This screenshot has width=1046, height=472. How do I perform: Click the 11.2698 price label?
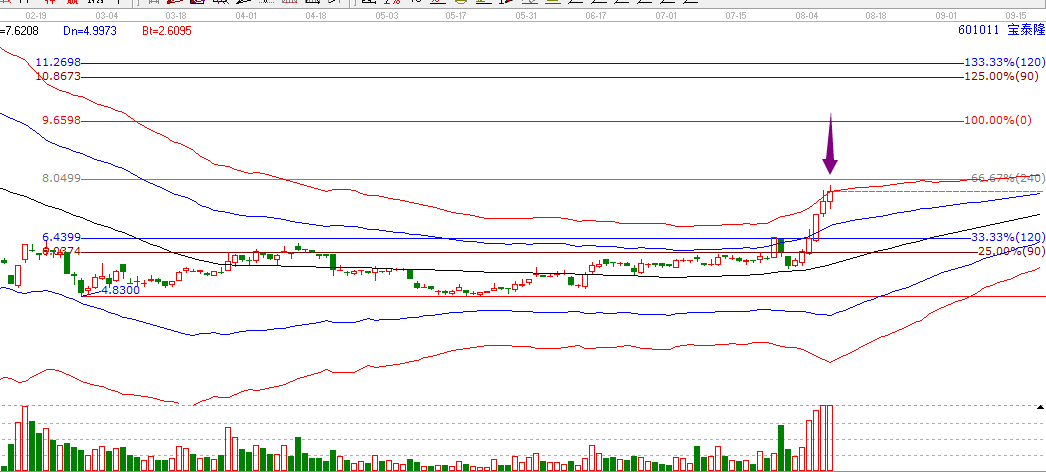click(58, 63)
